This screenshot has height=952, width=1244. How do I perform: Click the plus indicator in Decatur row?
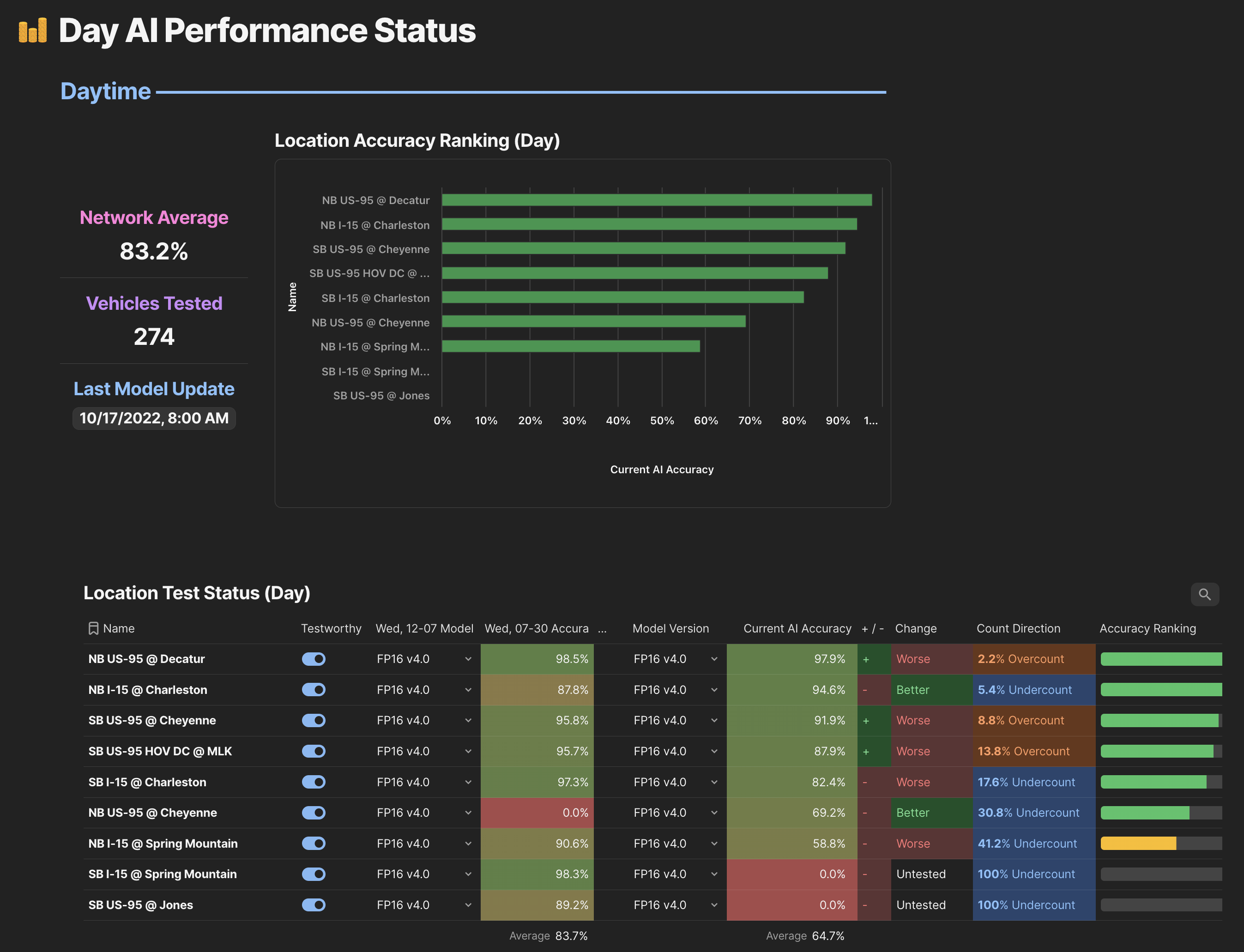[x=865, y=660]
